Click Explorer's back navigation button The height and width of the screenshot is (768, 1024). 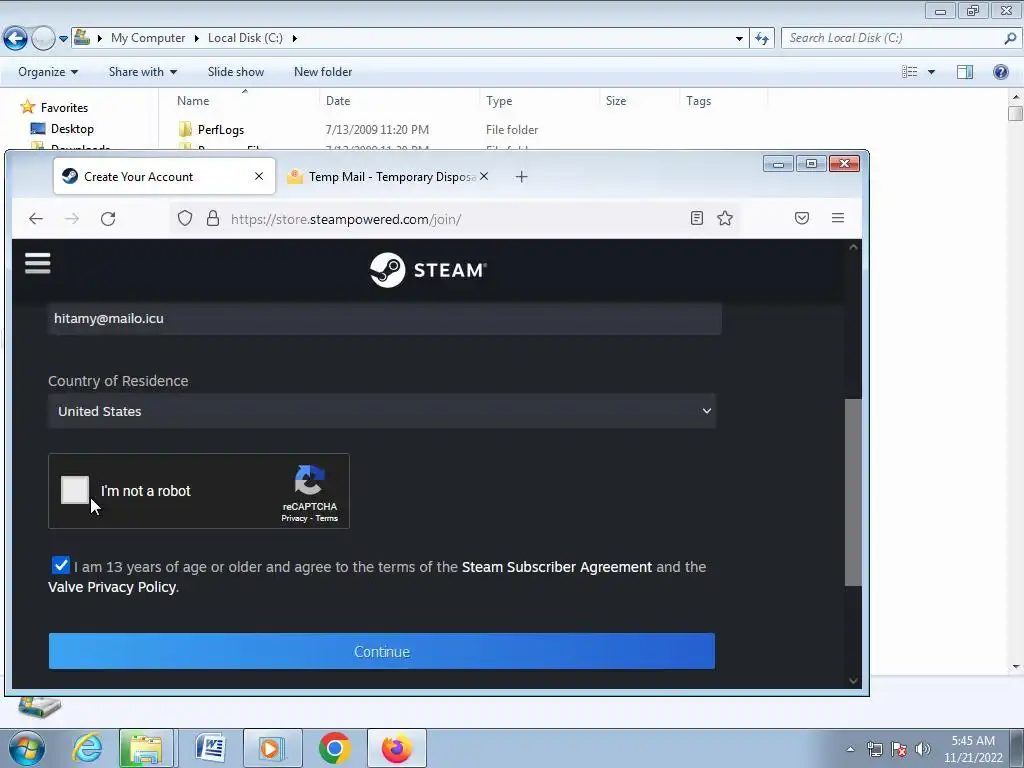(16, 38)
